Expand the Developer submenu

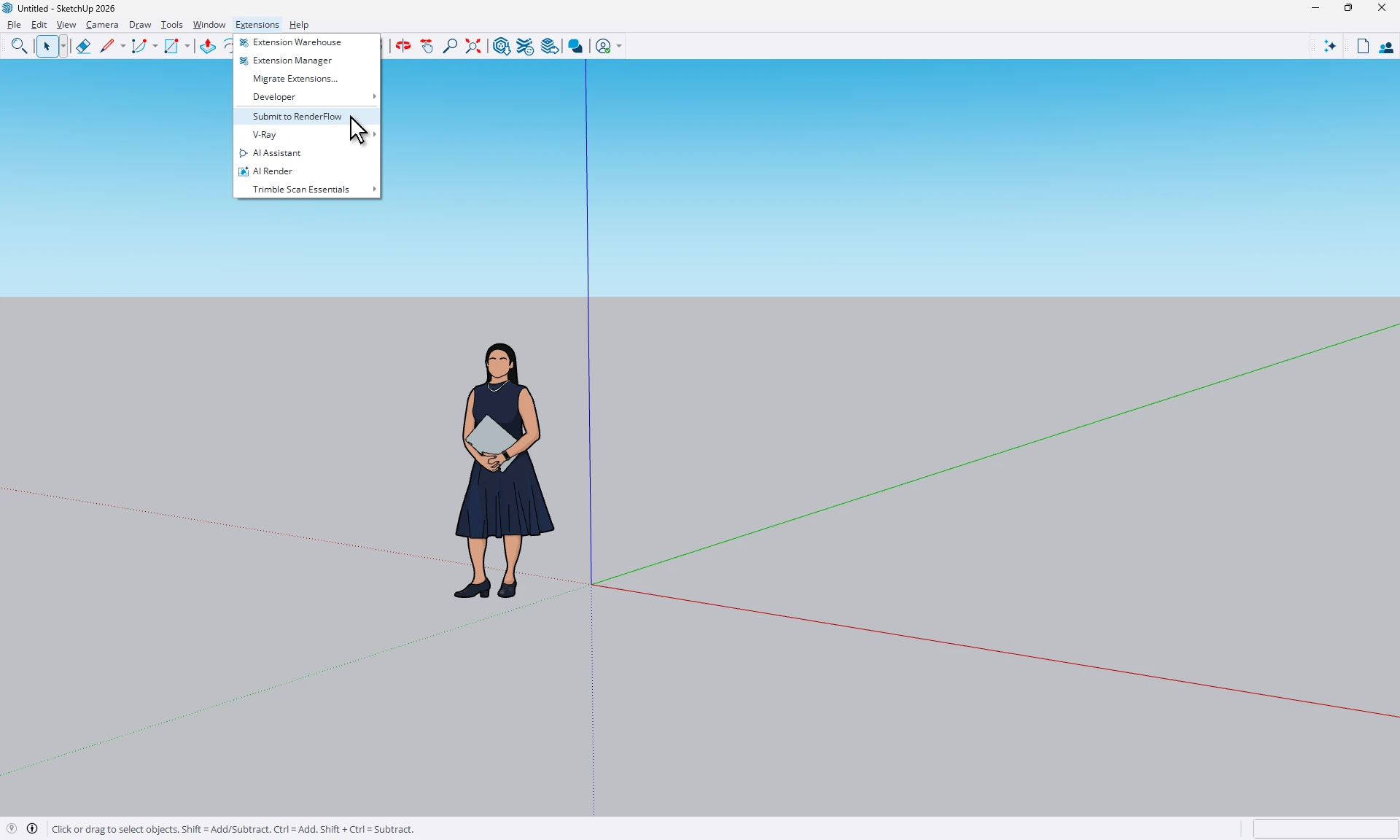[x=307, y=97]
